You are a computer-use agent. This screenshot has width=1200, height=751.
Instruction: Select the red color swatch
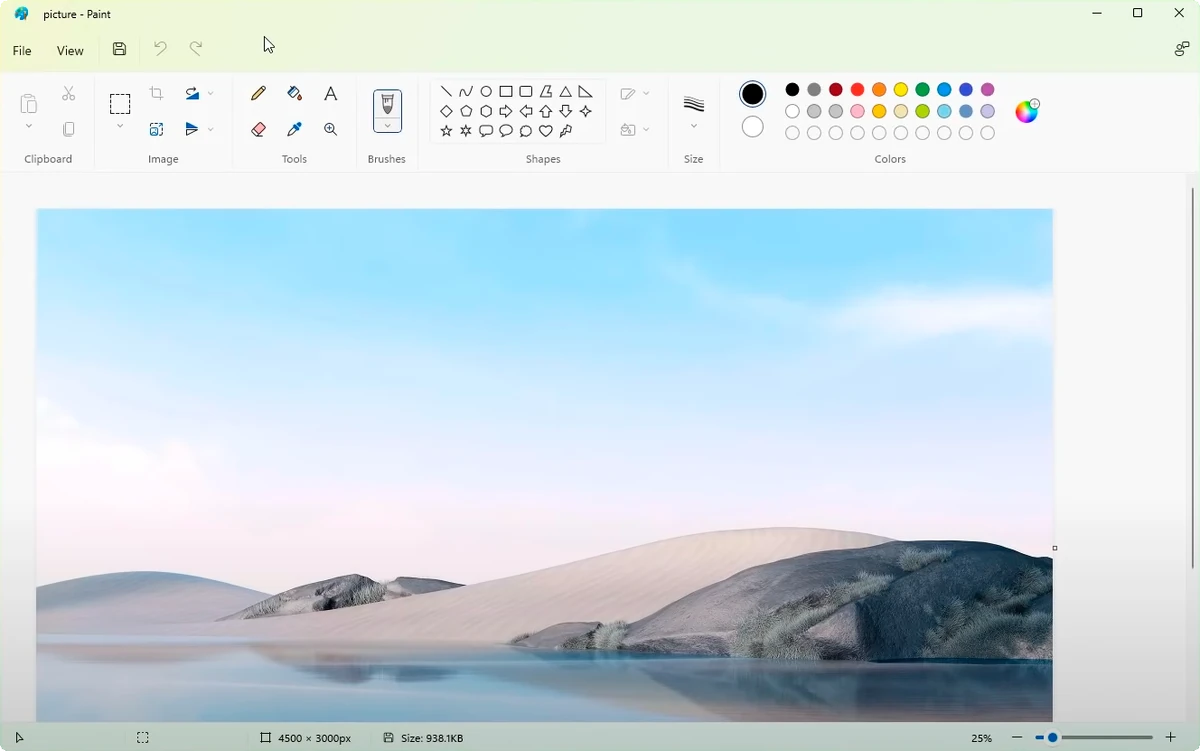tap(856, 89)
